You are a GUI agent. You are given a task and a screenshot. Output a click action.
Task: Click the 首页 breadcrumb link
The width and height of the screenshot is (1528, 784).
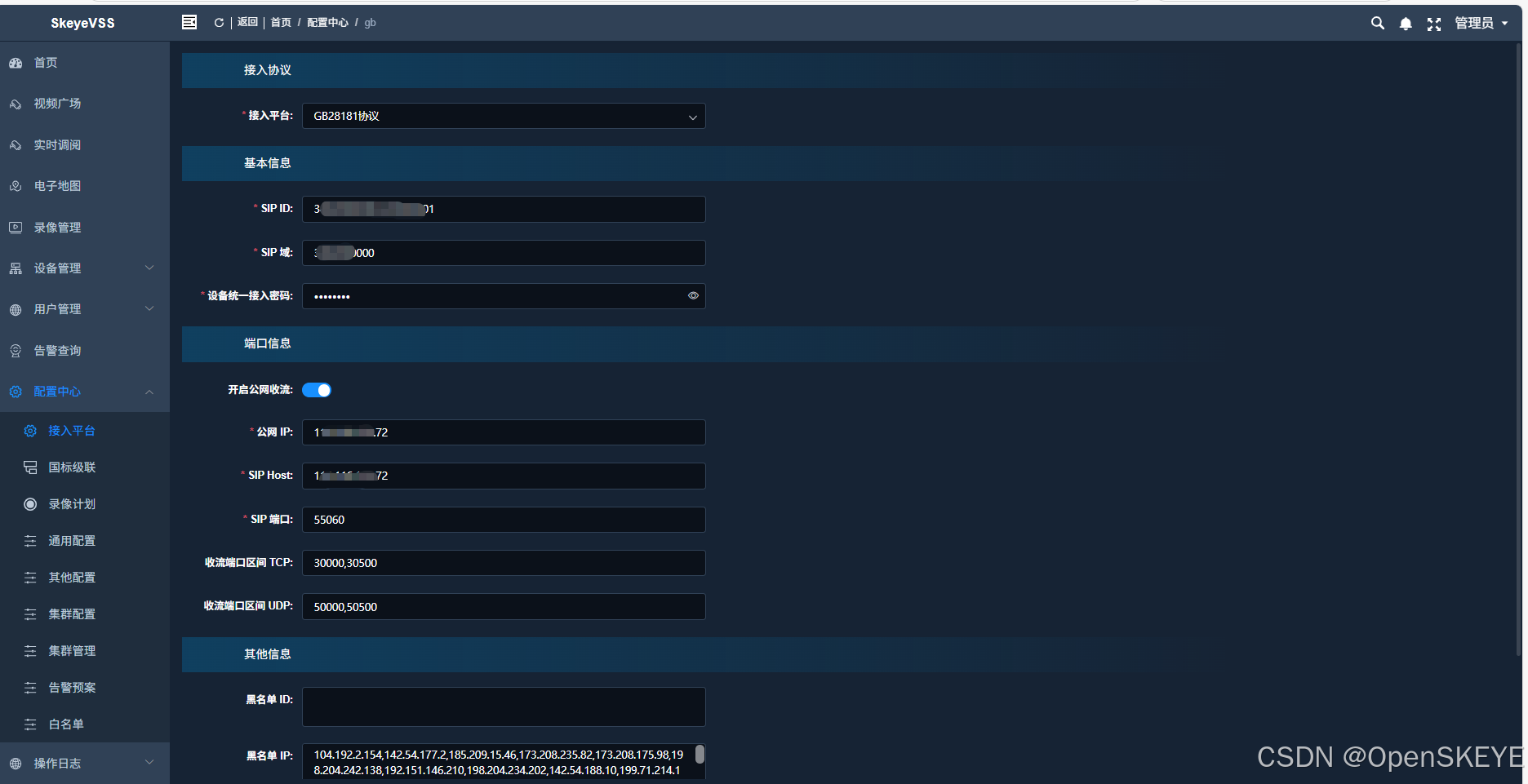(x=281, y=22)
